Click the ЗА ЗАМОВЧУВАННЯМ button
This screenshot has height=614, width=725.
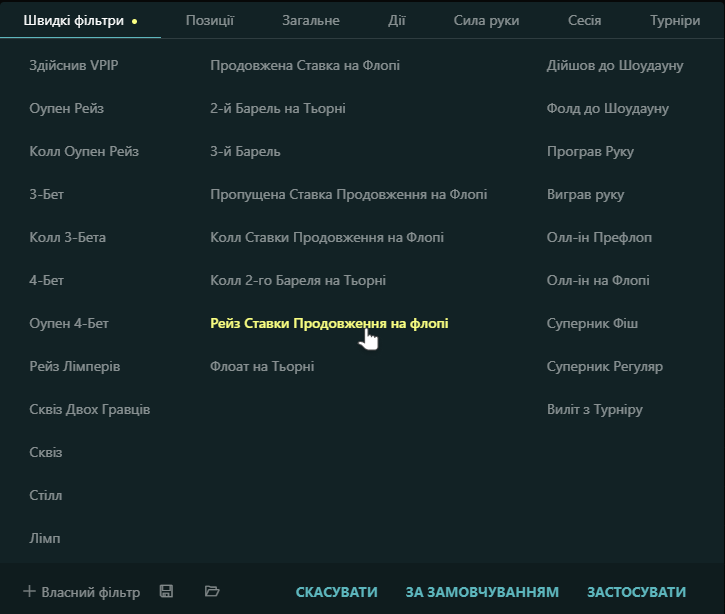point(482,592)
